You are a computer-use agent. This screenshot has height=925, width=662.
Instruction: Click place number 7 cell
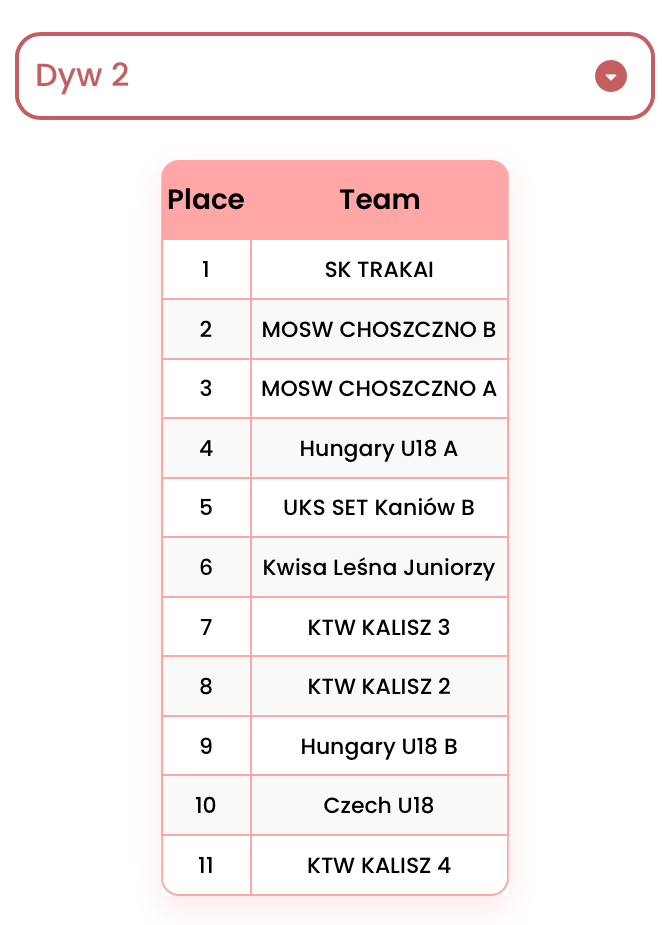(x=206, y=627)
